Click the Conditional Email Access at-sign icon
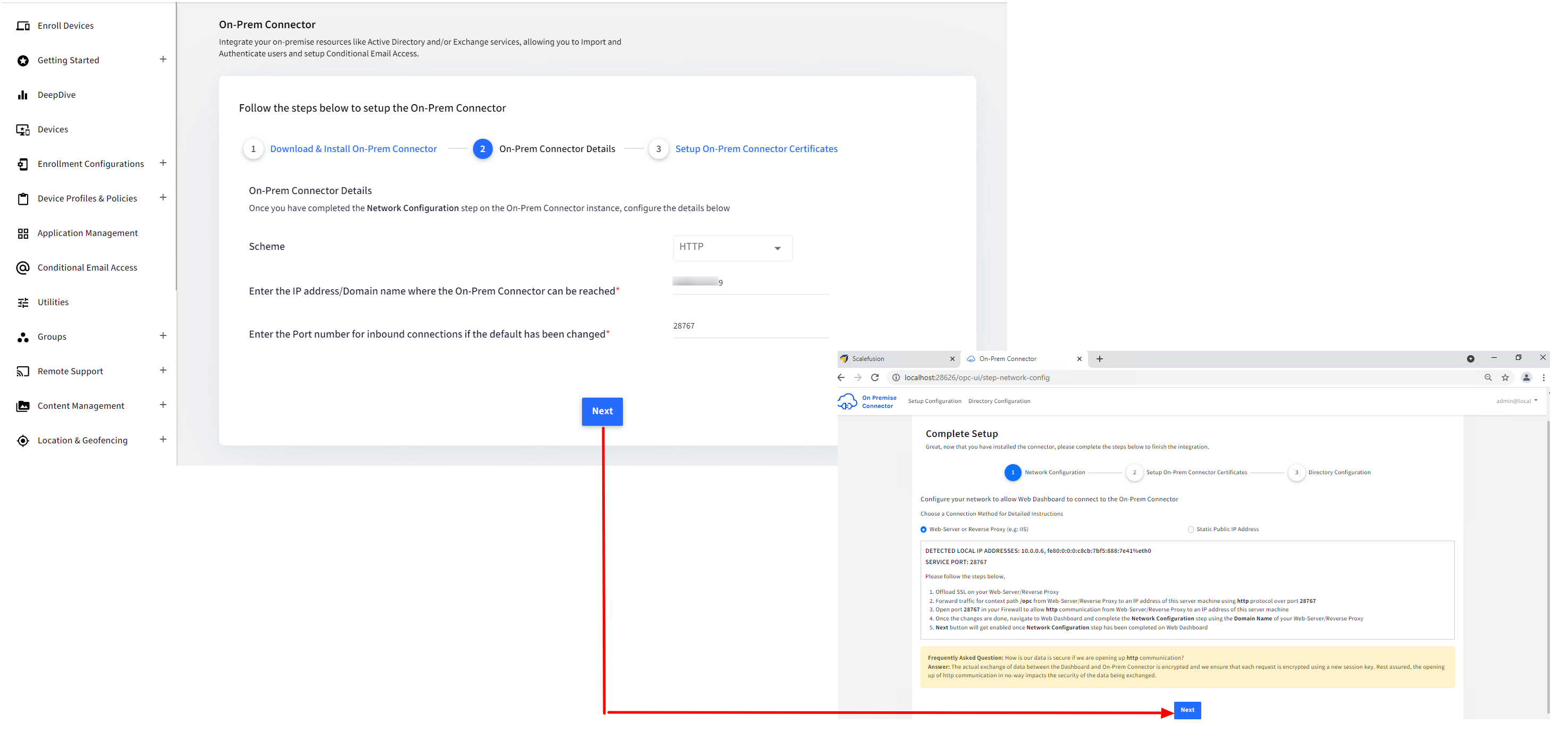Viewport: 1568px width, 740px height. point(23,268)
